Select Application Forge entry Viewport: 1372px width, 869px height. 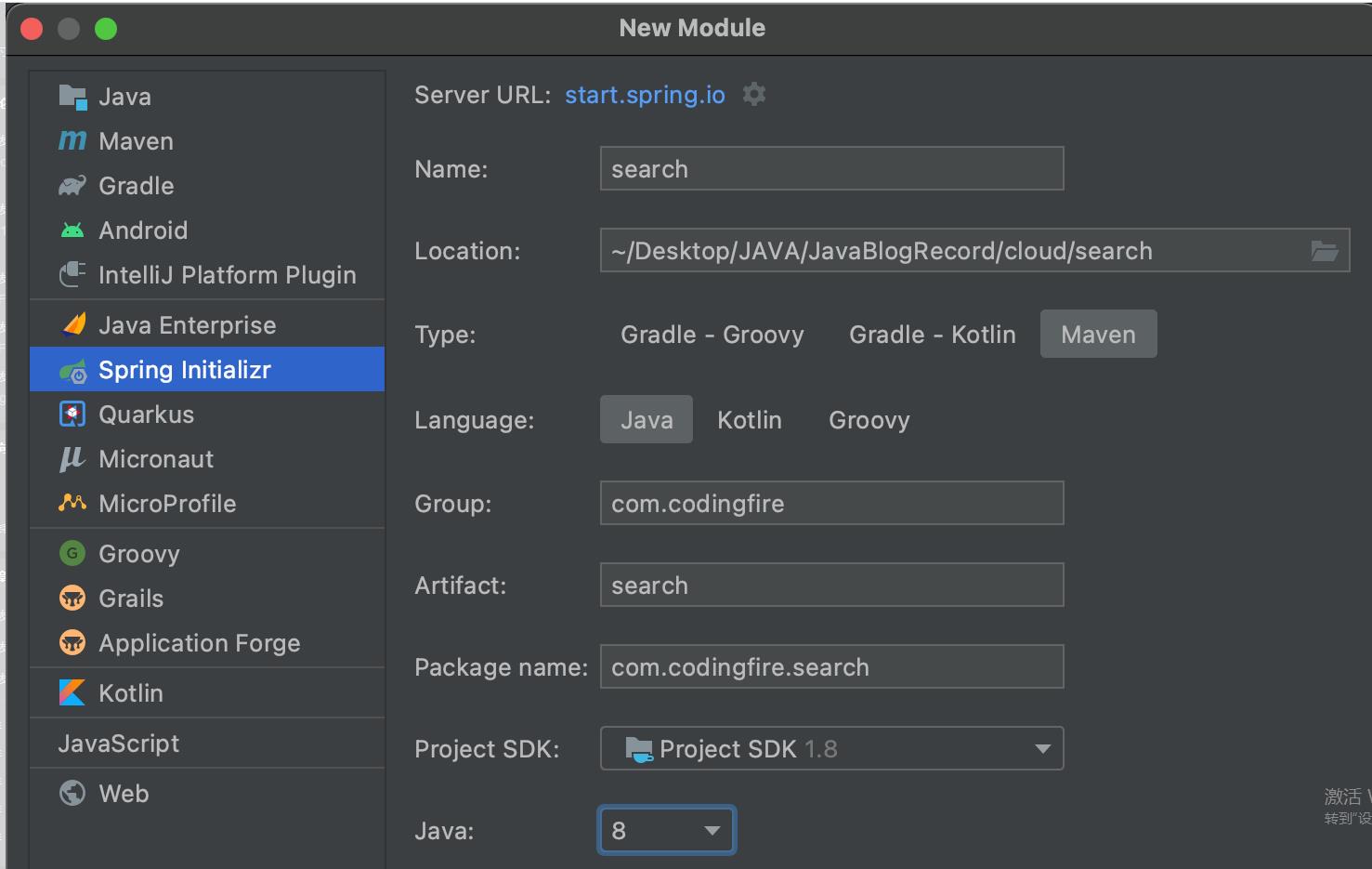tap(207, 642)
